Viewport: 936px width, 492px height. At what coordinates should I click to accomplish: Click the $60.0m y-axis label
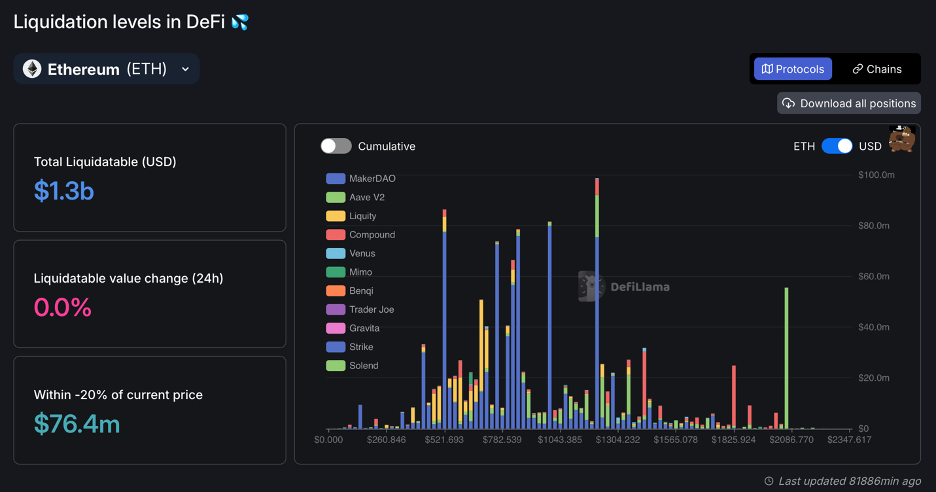[874, 276]
